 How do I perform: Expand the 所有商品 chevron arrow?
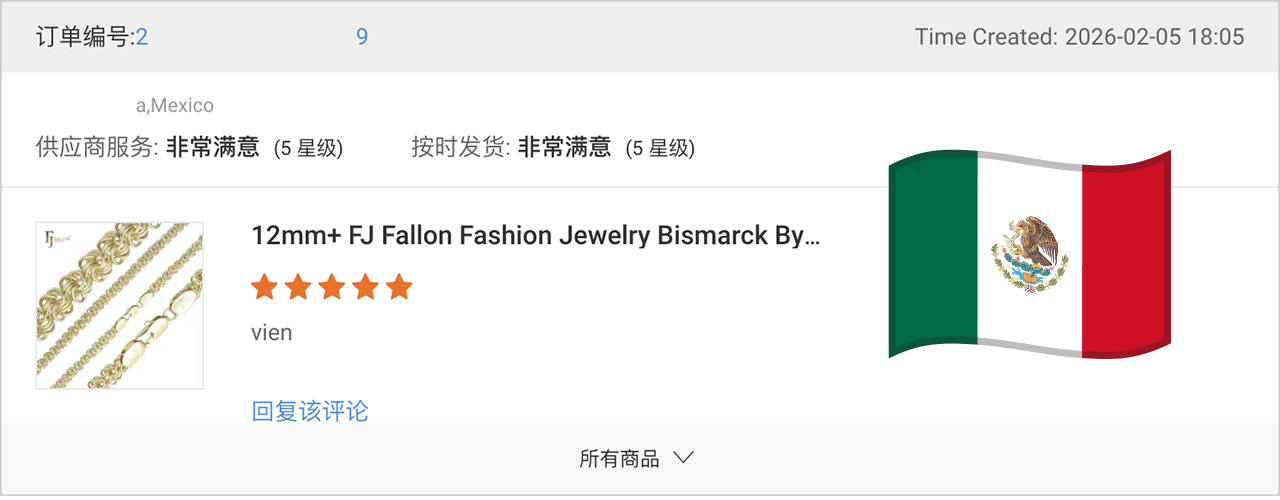684,459
